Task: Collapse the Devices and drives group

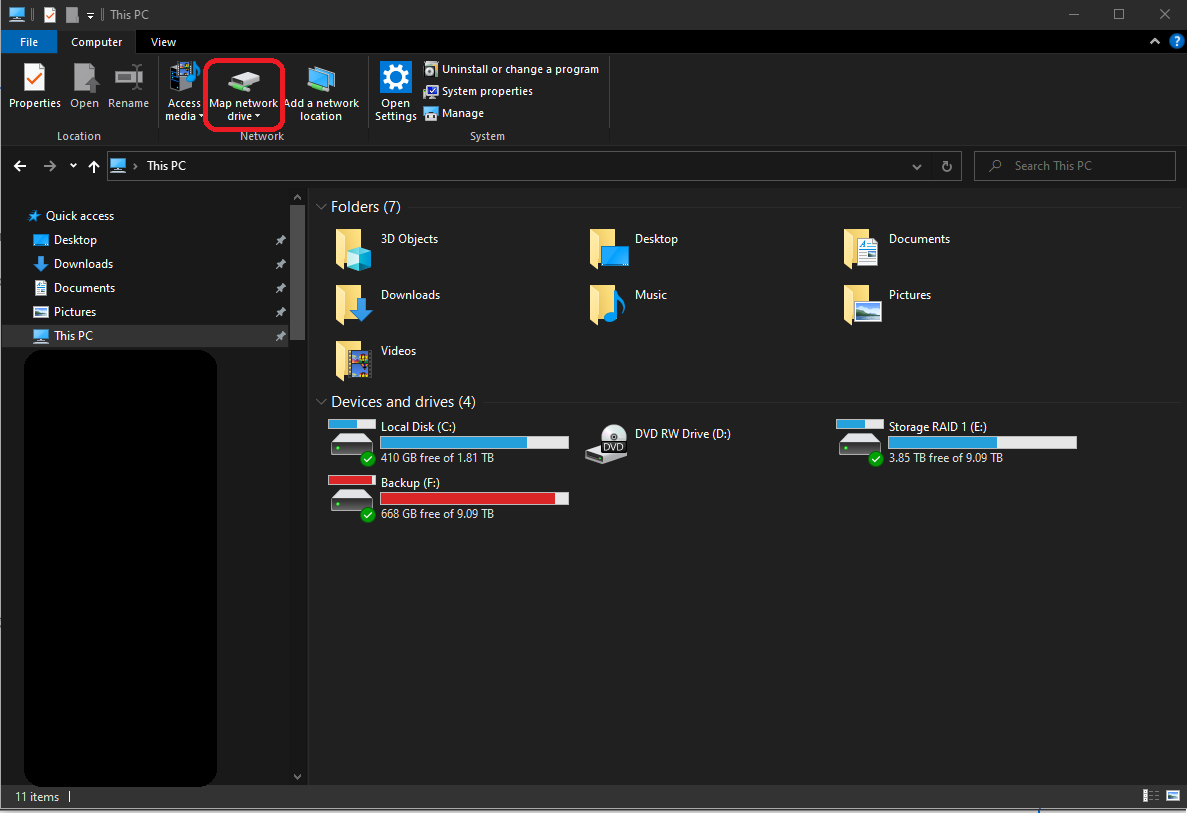Action: click(x=321, y=402)
